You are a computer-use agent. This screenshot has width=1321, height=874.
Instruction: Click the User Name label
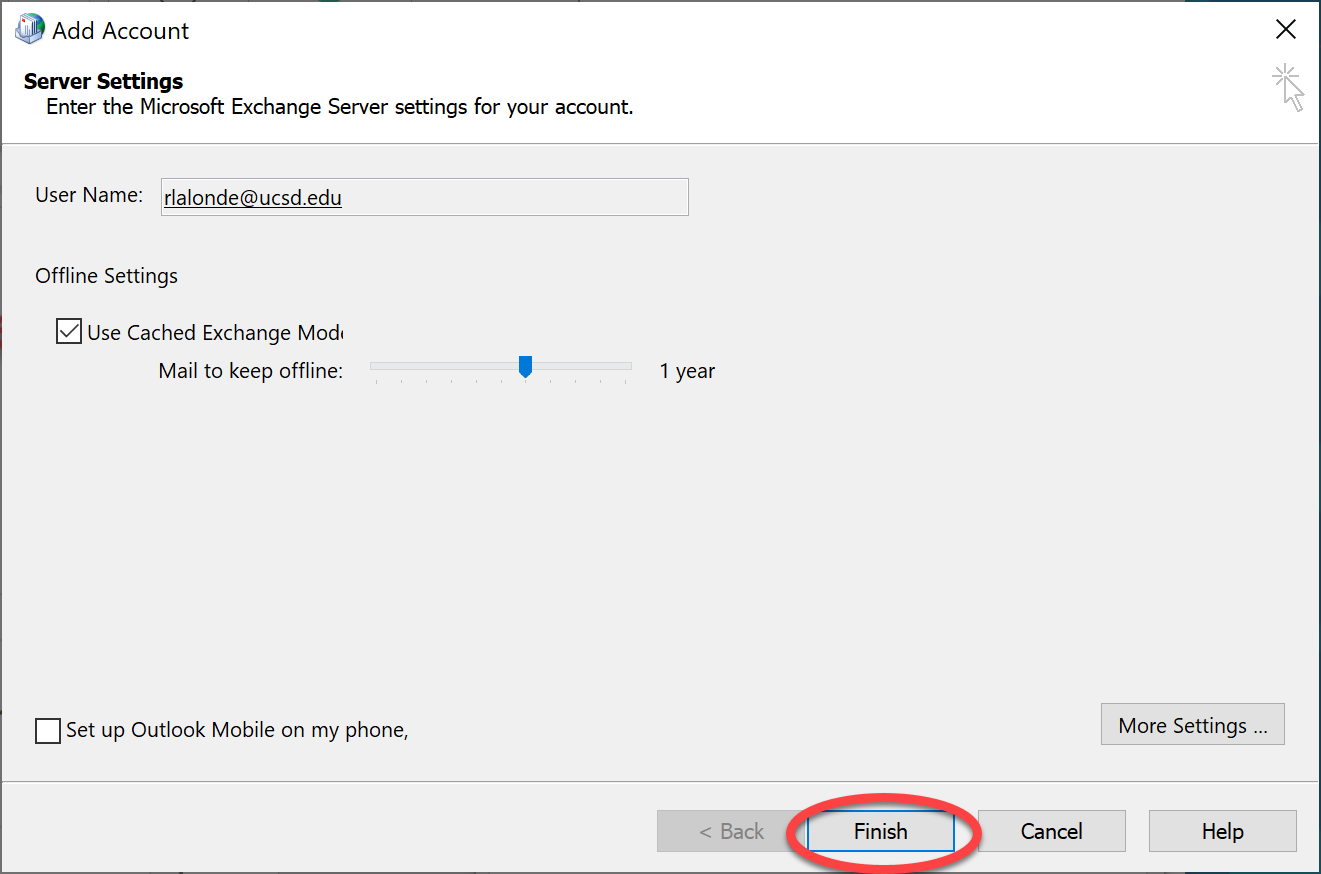[89, 195]
